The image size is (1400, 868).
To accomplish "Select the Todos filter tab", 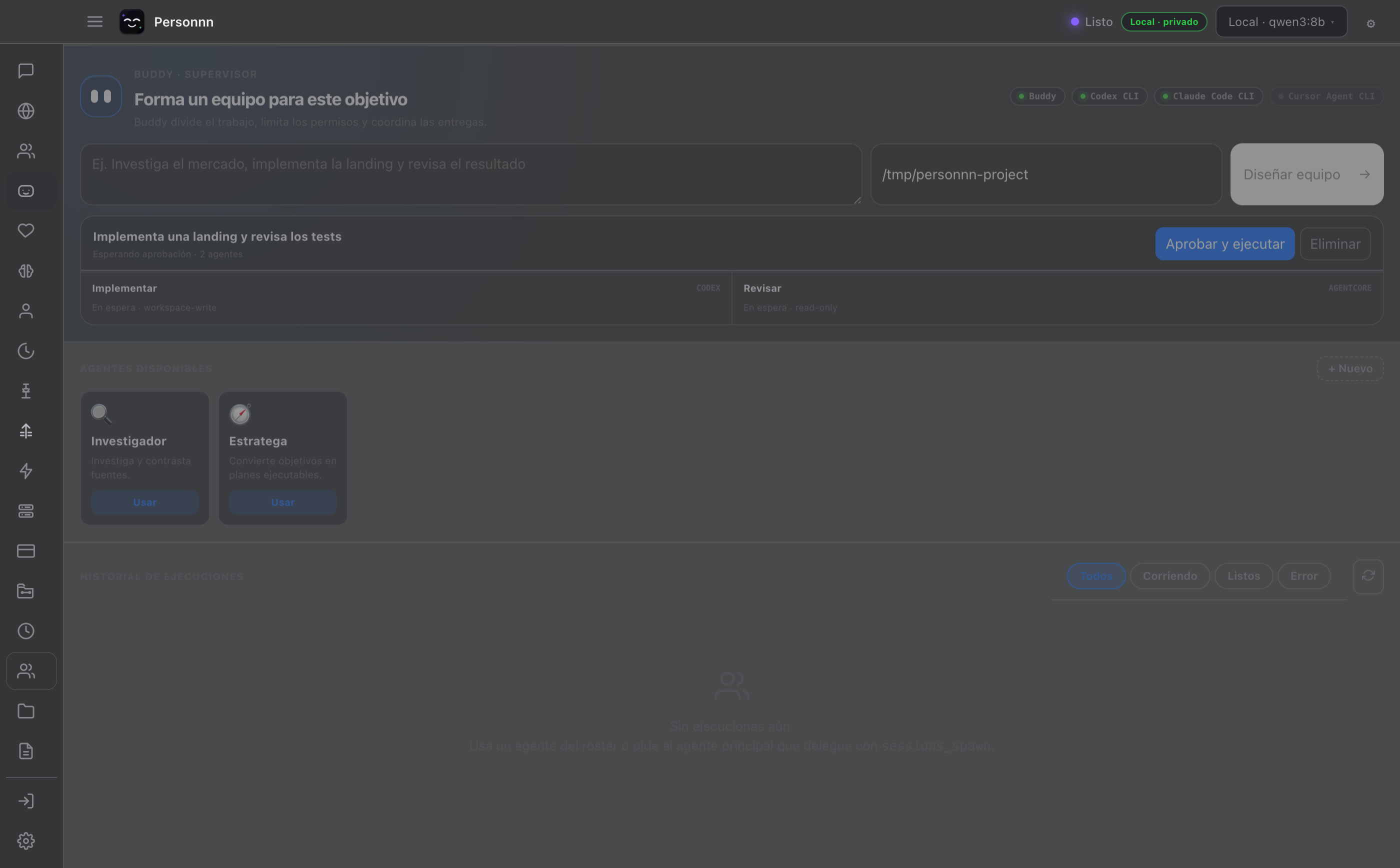I will [1096, 576].
